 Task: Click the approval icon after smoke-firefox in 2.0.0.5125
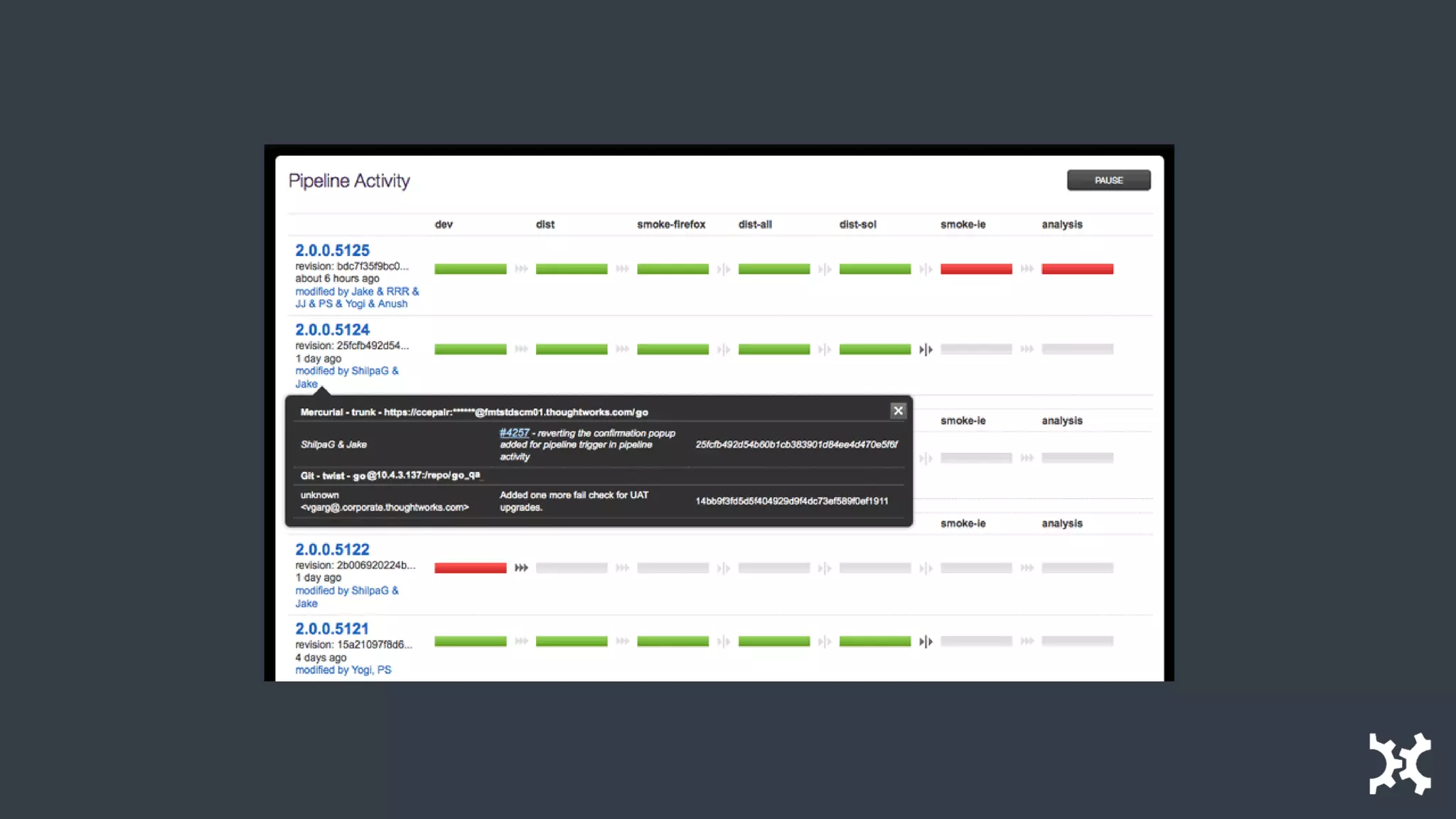(x=723, y=269)
